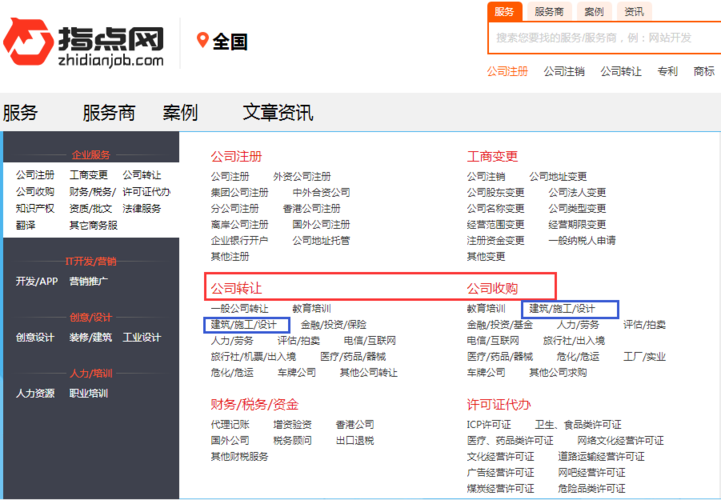Open 一般纳税人申请 link
This screenshot has height=500, width=721.
pyautogui.click(x=582, y=240)
